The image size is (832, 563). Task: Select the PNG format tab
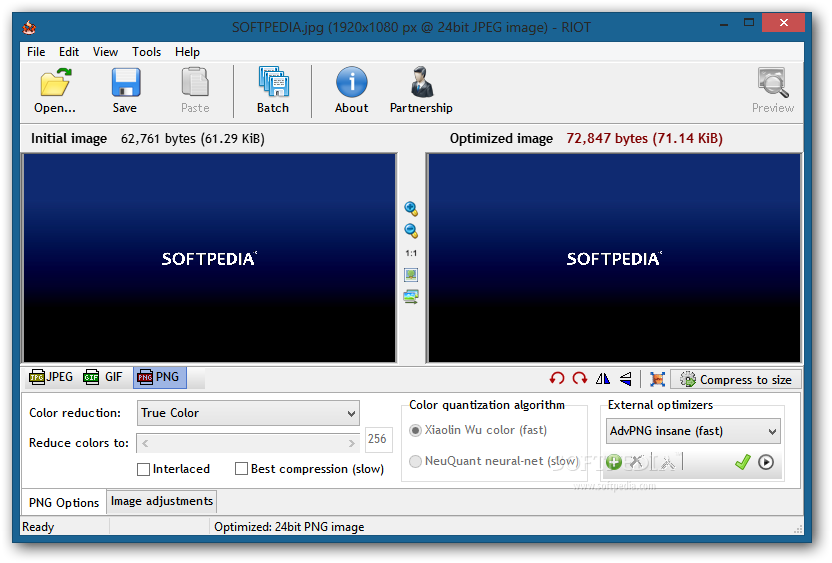coord(159,377)
